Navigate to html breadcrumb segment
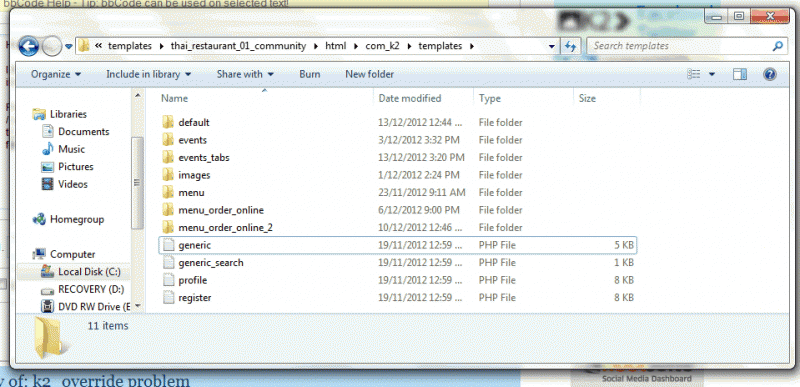Viewport: 800px width, 387px height. pyautogui.click(x=336, y=46)
